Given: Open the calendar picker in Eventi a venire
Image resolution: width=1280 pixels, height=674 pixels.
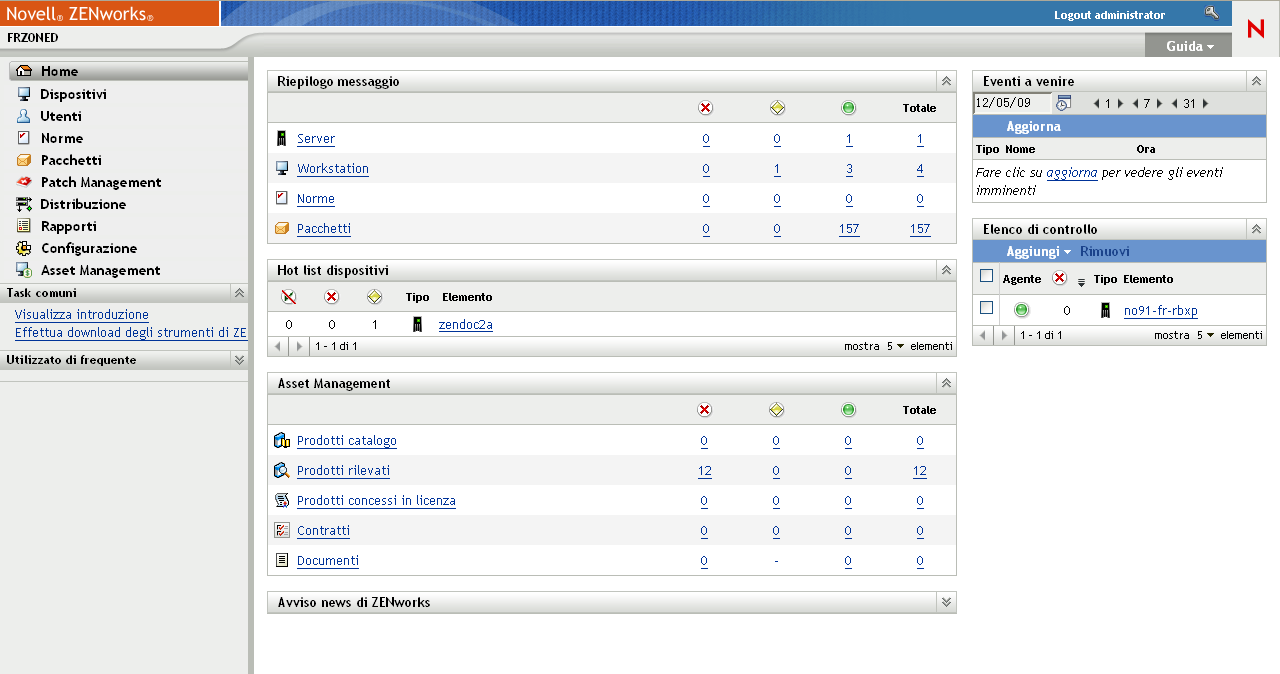Looking at the screenshot, I should pyautogui.click(x=1064, y=103).
